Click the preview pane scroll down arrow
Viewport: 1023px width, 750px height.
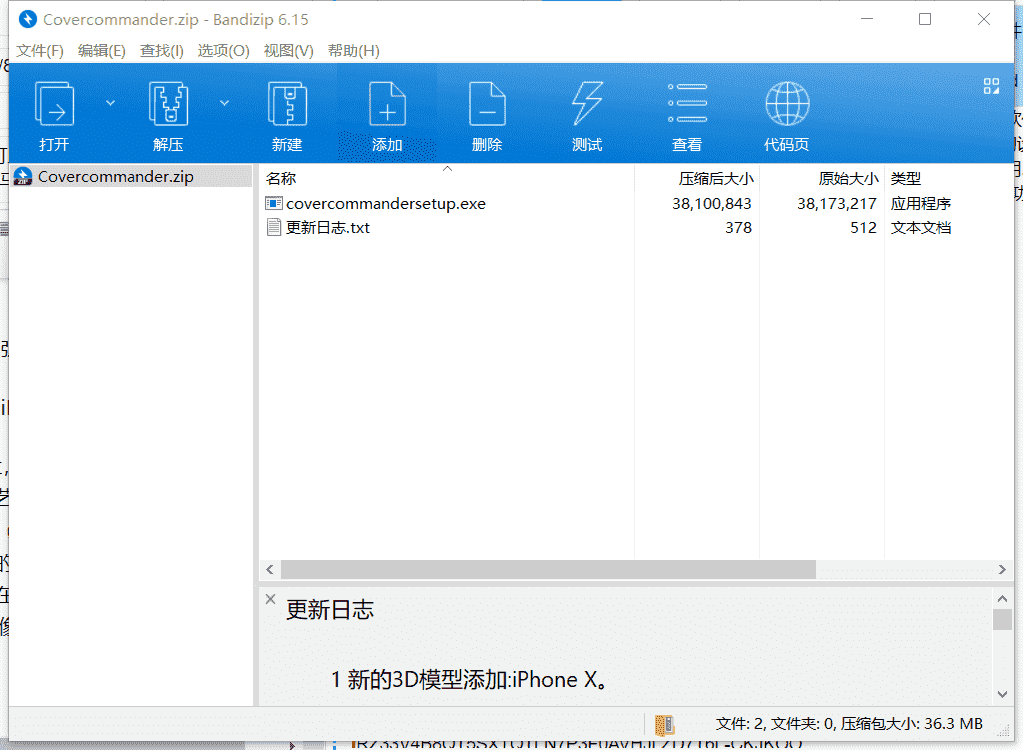1003,695
